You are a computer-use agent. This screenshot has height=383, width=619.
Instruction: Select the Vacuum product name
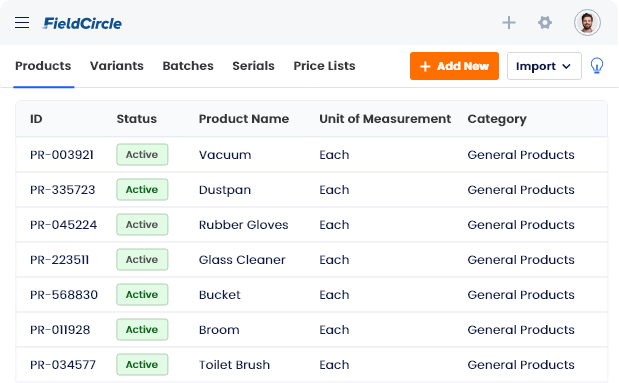click(x=225, y=155)
